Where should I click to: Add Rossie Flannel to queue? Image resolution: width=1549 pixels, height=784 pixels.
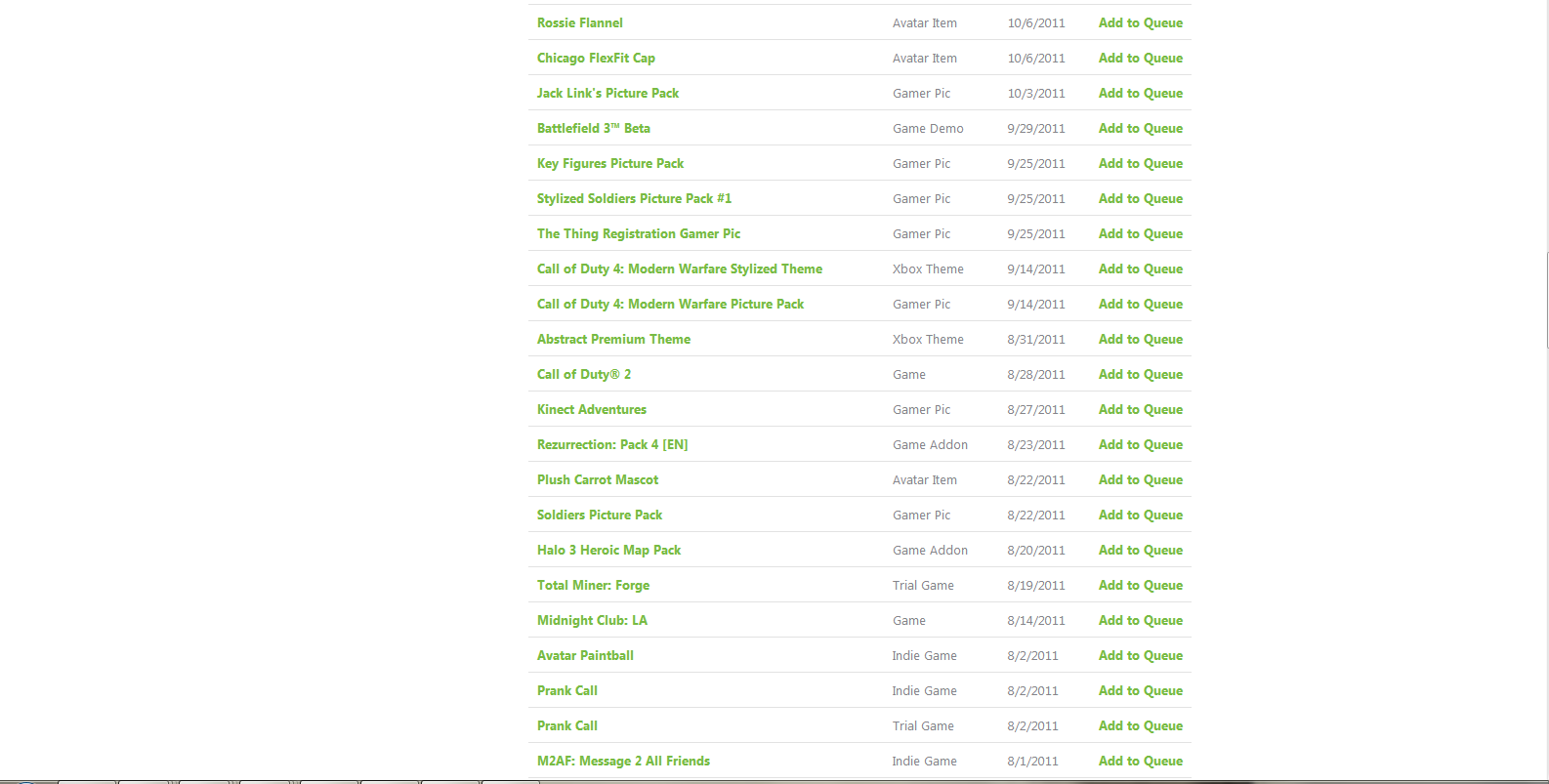pos(1141,22)
